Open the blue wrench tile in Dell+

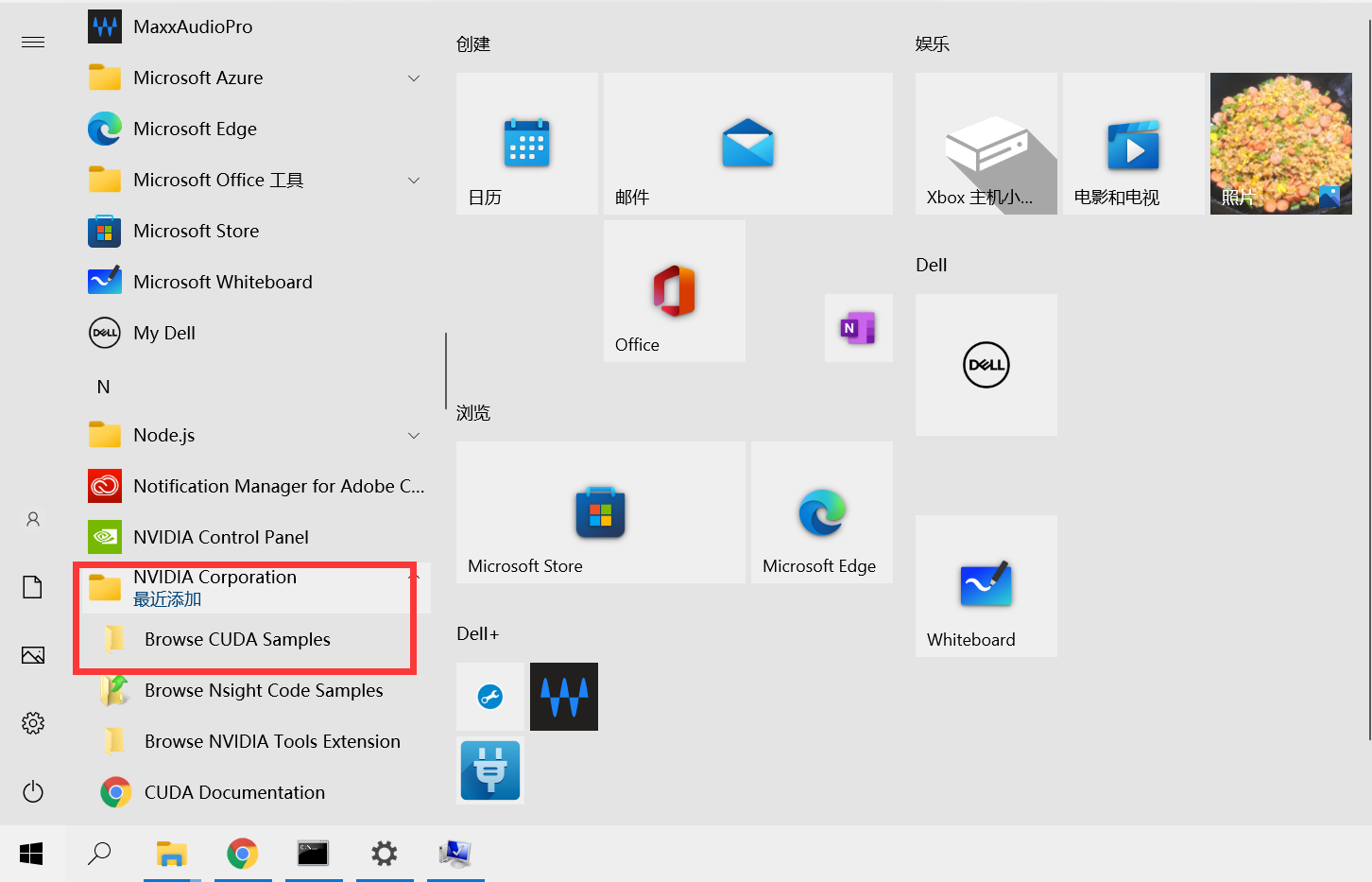point(490,697)
